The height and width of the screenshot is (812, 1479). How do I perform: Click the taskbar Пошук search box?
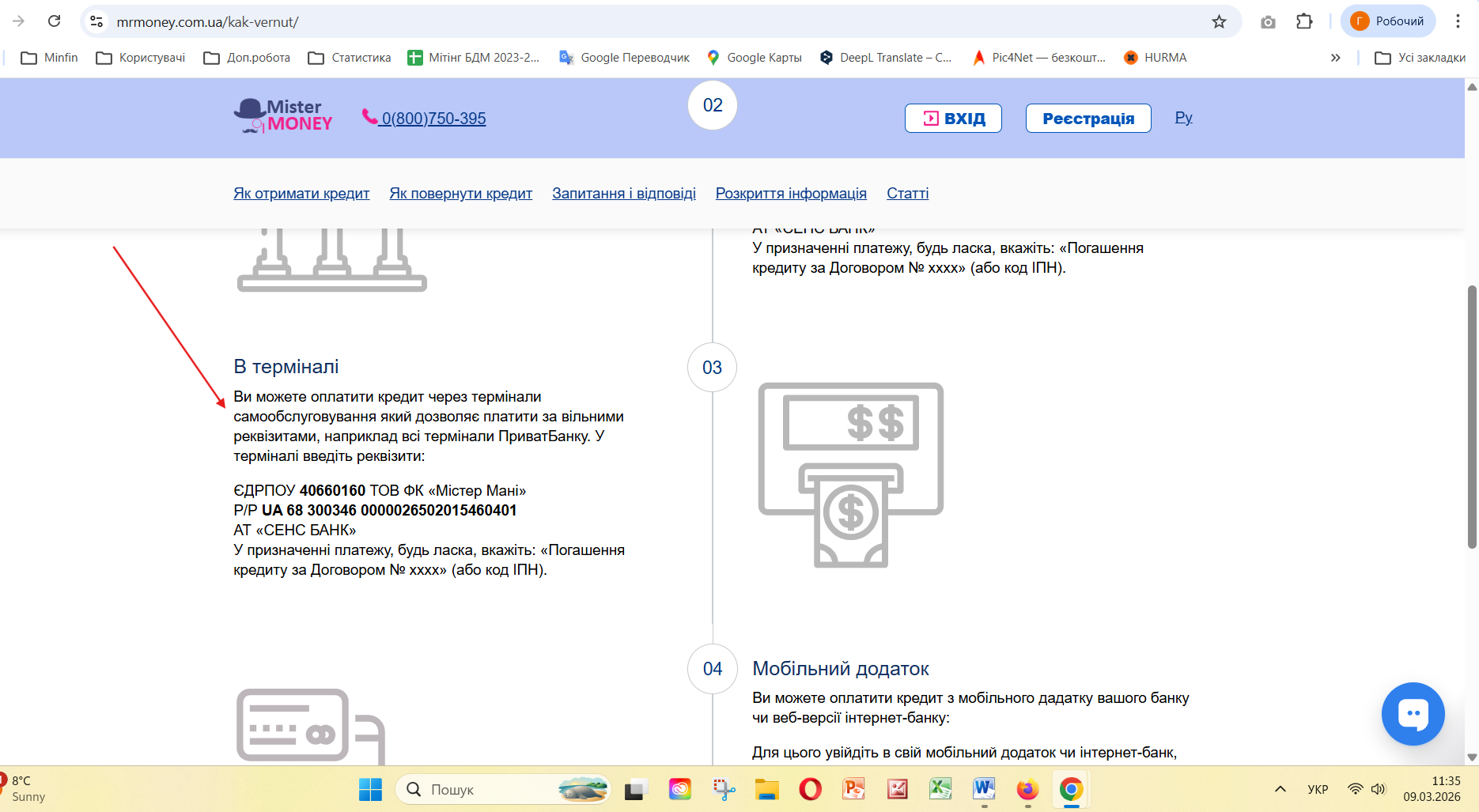[x=503, y=789]
